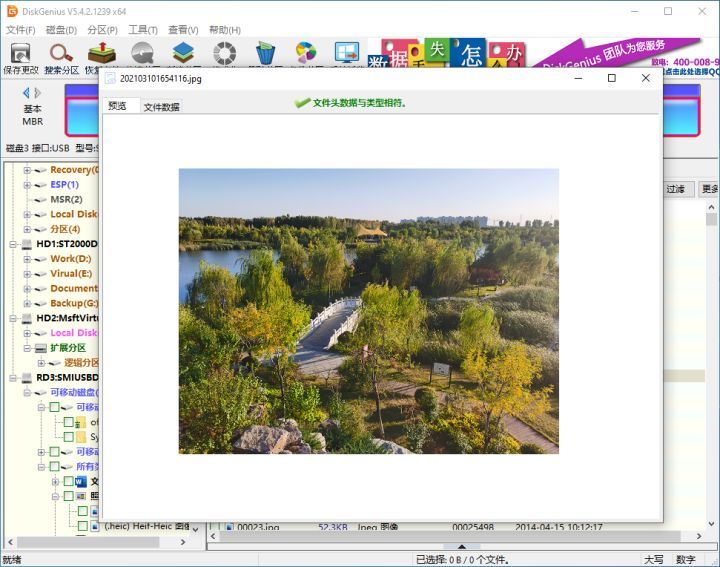This screenshot has height=567, width=720.
Task: Open the 分区(P) menu
Action: (102, 30)
